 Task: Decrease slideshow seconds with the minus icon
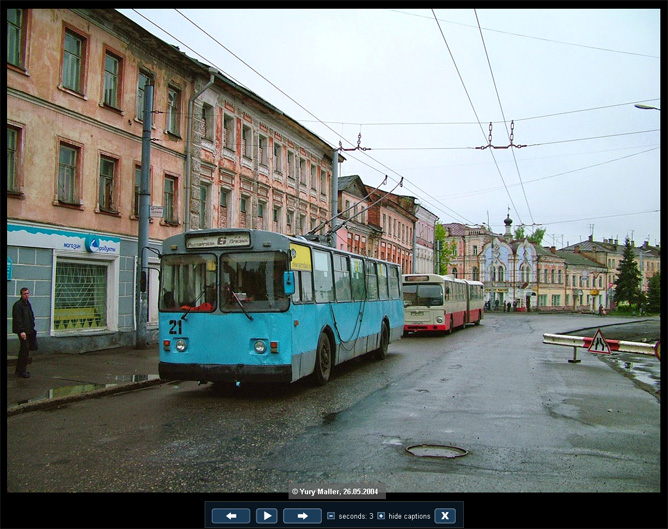[x=331, y=516]
